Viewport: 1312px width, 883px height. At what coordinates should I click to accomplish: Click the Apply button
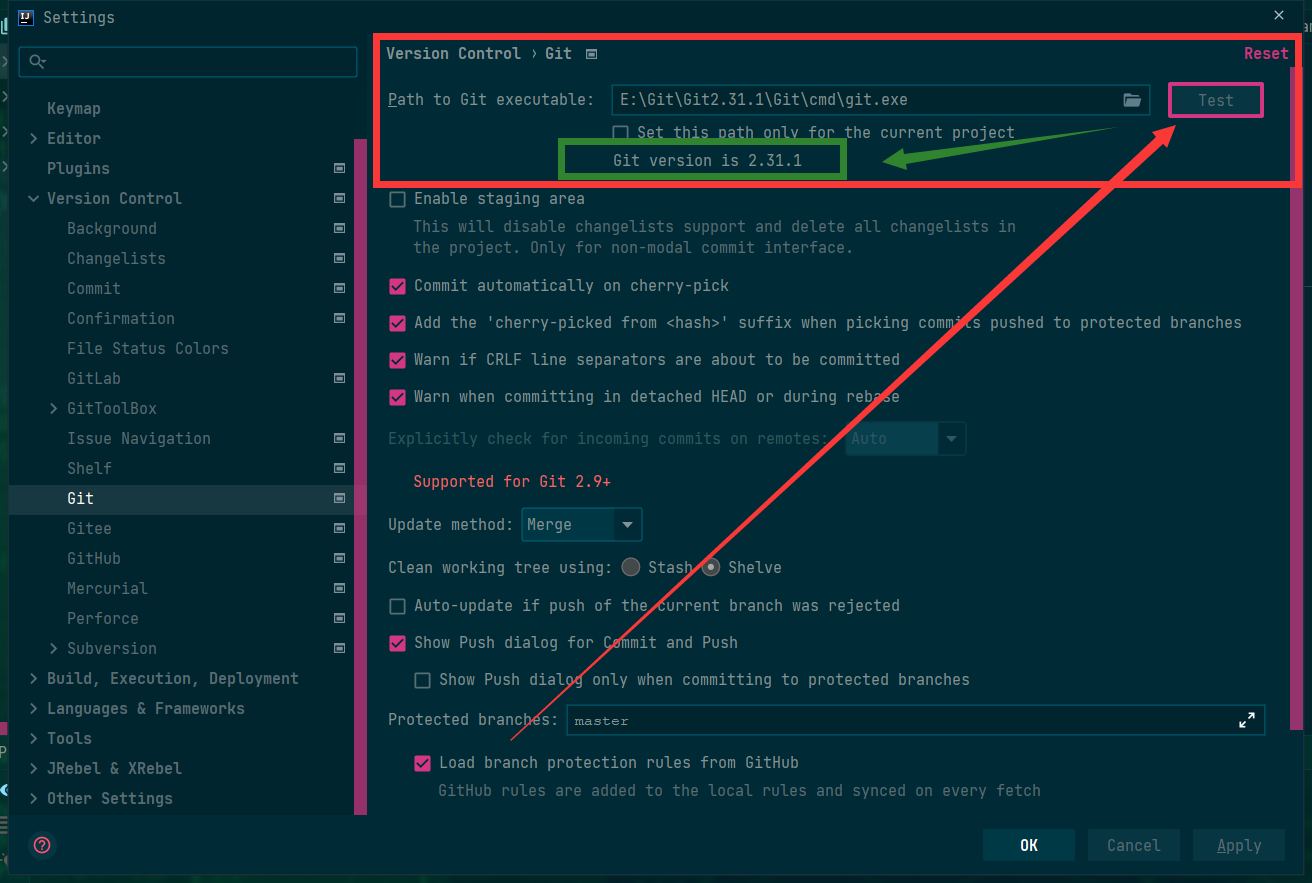click(1239, 845)
